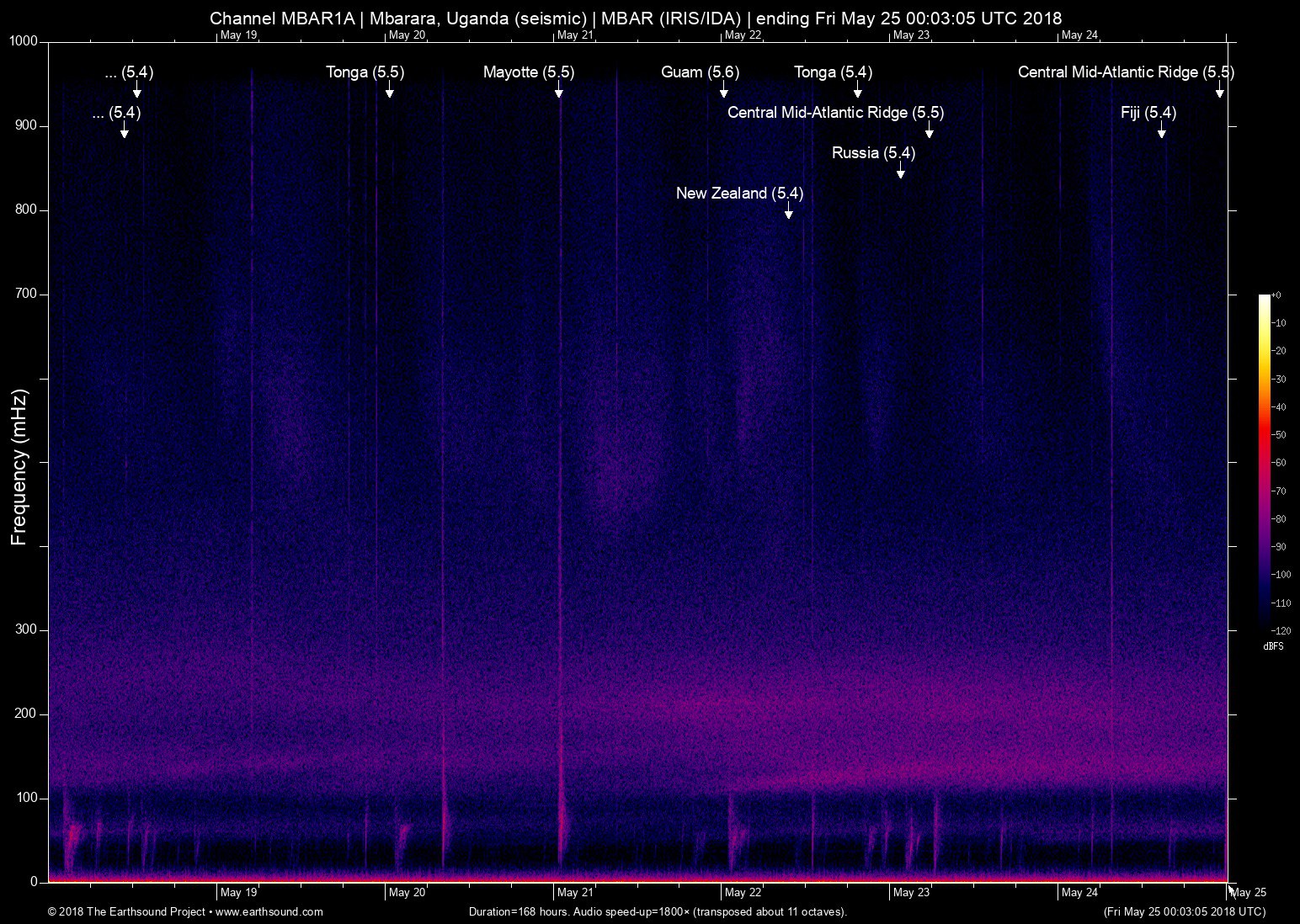Click the Mayotte (5.5) event label
The height and width of the screenshot is (924, 1300).
529,72
